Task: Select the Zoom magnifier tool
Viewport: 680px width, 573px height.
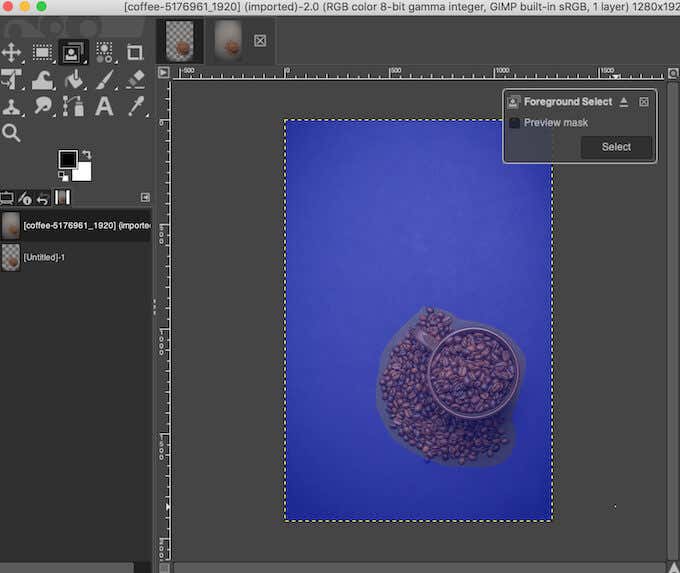Action: tap(12, 133)
